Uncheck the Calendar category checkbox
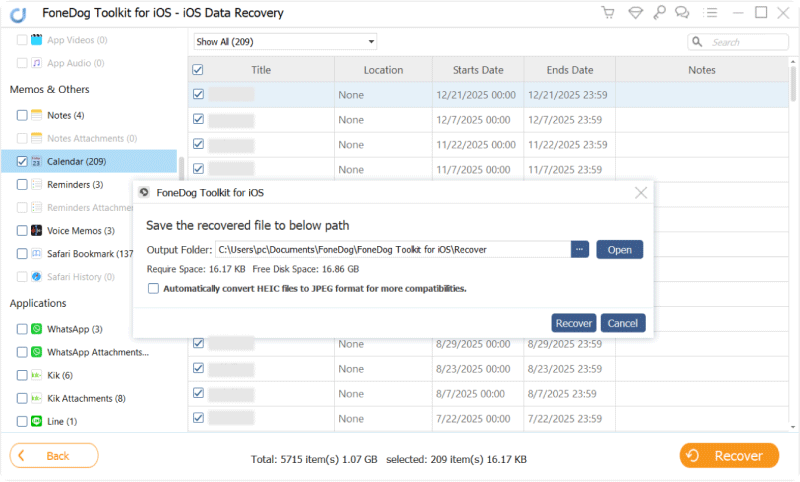Viewport: 800px width, 482px height. tap(22, 161)
